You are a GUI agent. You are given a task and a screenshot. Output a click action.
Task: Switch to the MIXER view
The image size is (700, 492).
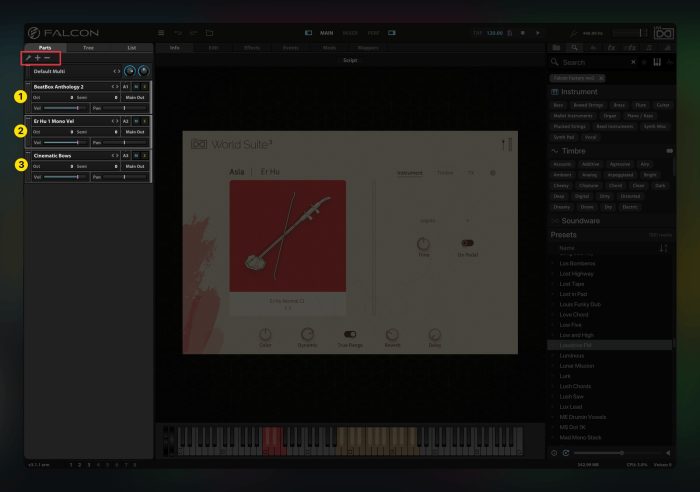click(350, 33)
